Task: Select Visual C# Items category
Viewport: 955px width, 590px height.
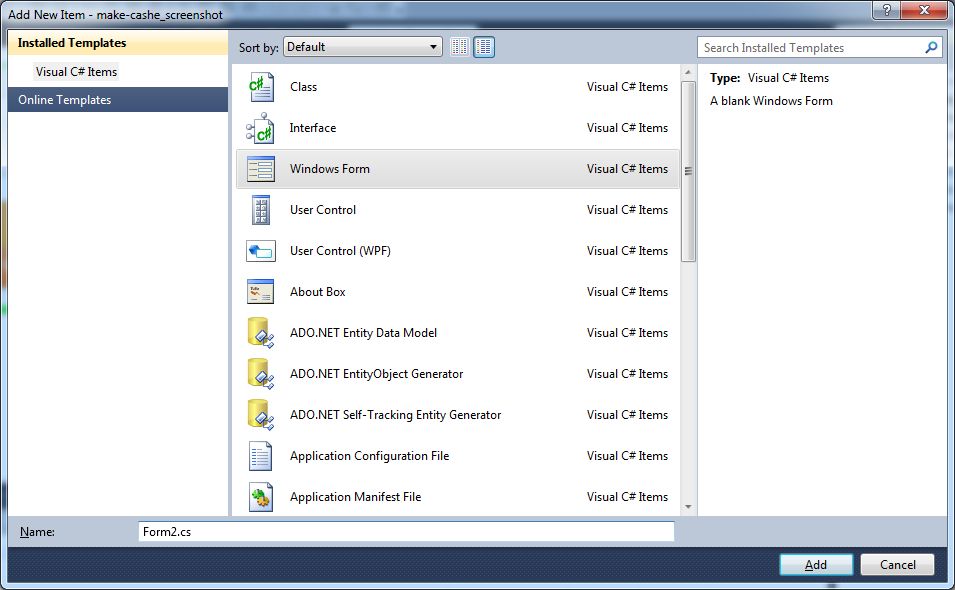Action: 76,72
